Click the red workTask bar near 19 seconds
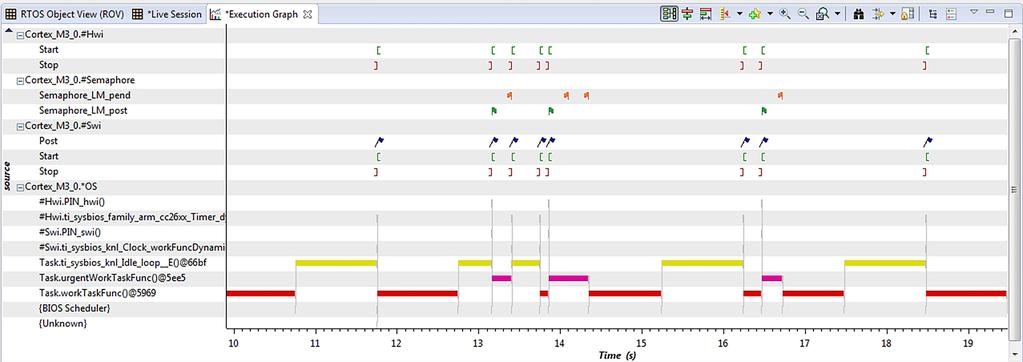Image resolution: width=1023 pixels, height=362 pixels. coord(966,294)
